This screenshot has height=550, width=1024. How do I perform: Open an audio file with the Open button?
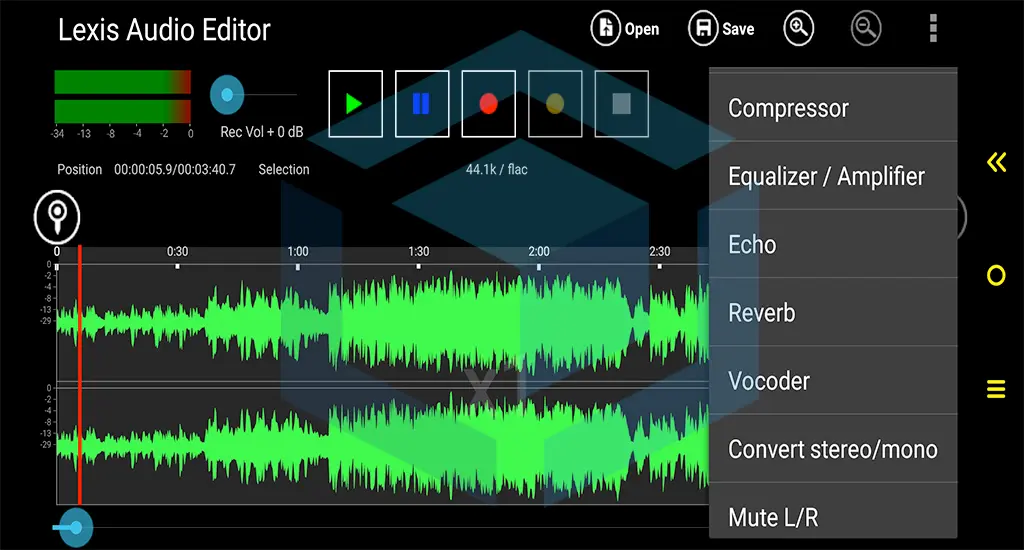[x=625, y=29]
